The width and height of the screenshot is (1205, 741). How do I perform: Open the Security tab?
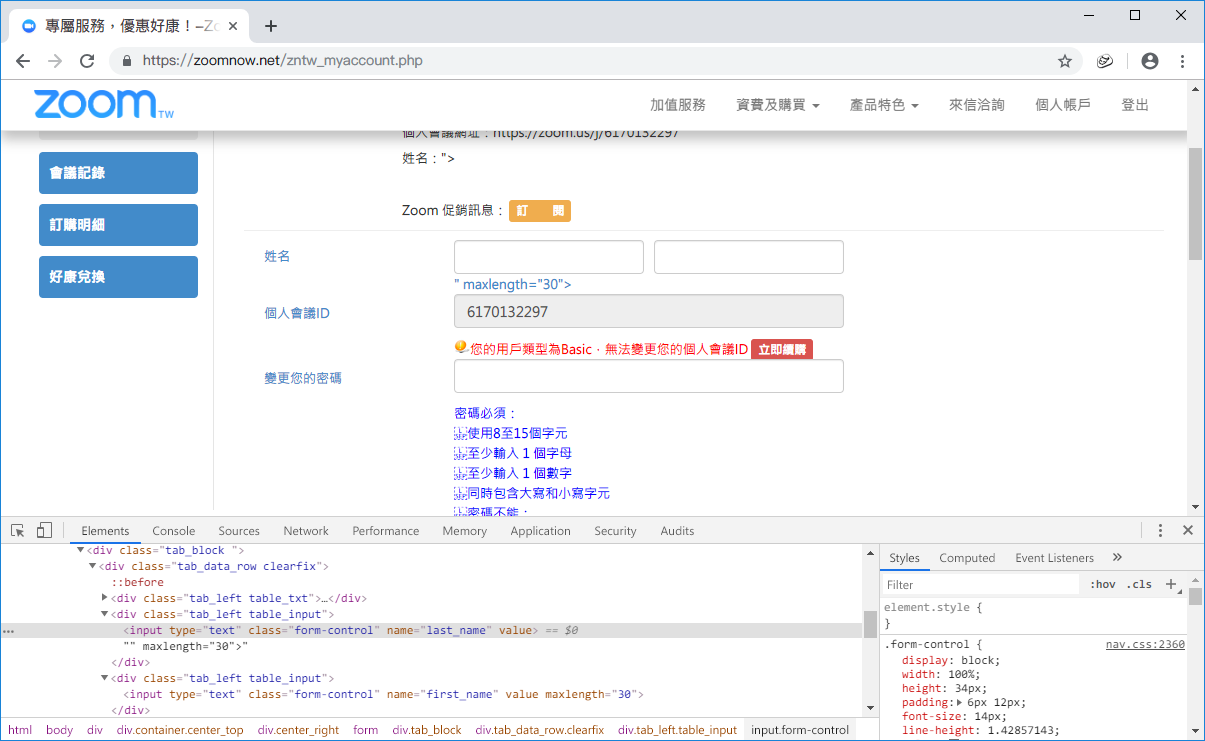tap(615, 531)
